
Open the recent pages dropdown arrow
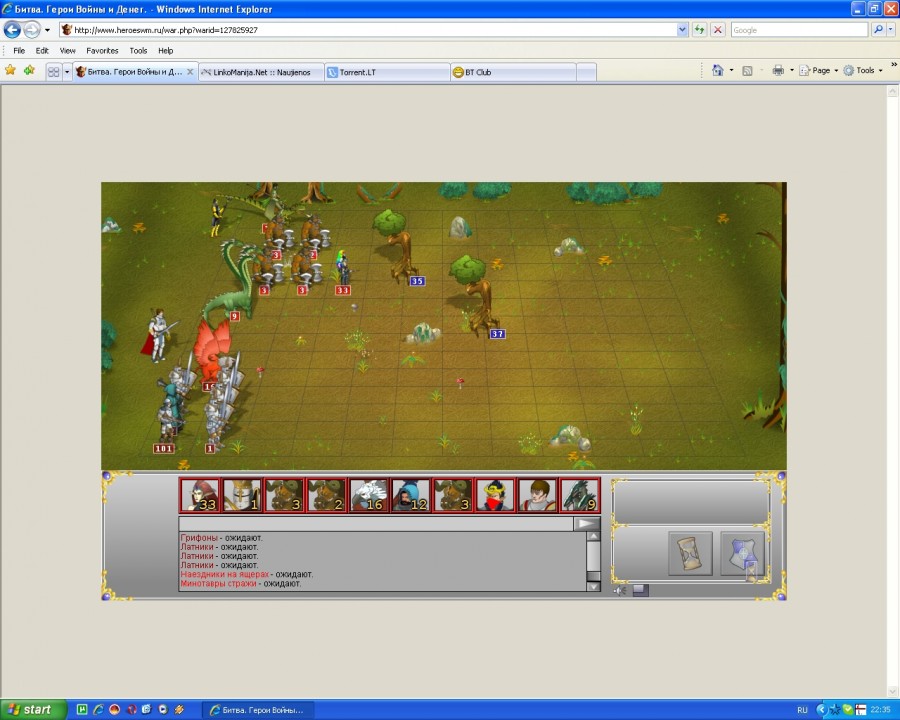click(47, 30)
